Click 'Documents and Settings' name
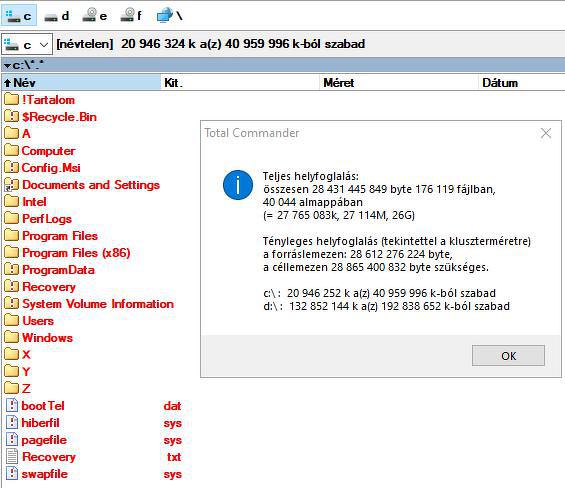The width and height of the screenshot is (565, 488). pos(91,185)
